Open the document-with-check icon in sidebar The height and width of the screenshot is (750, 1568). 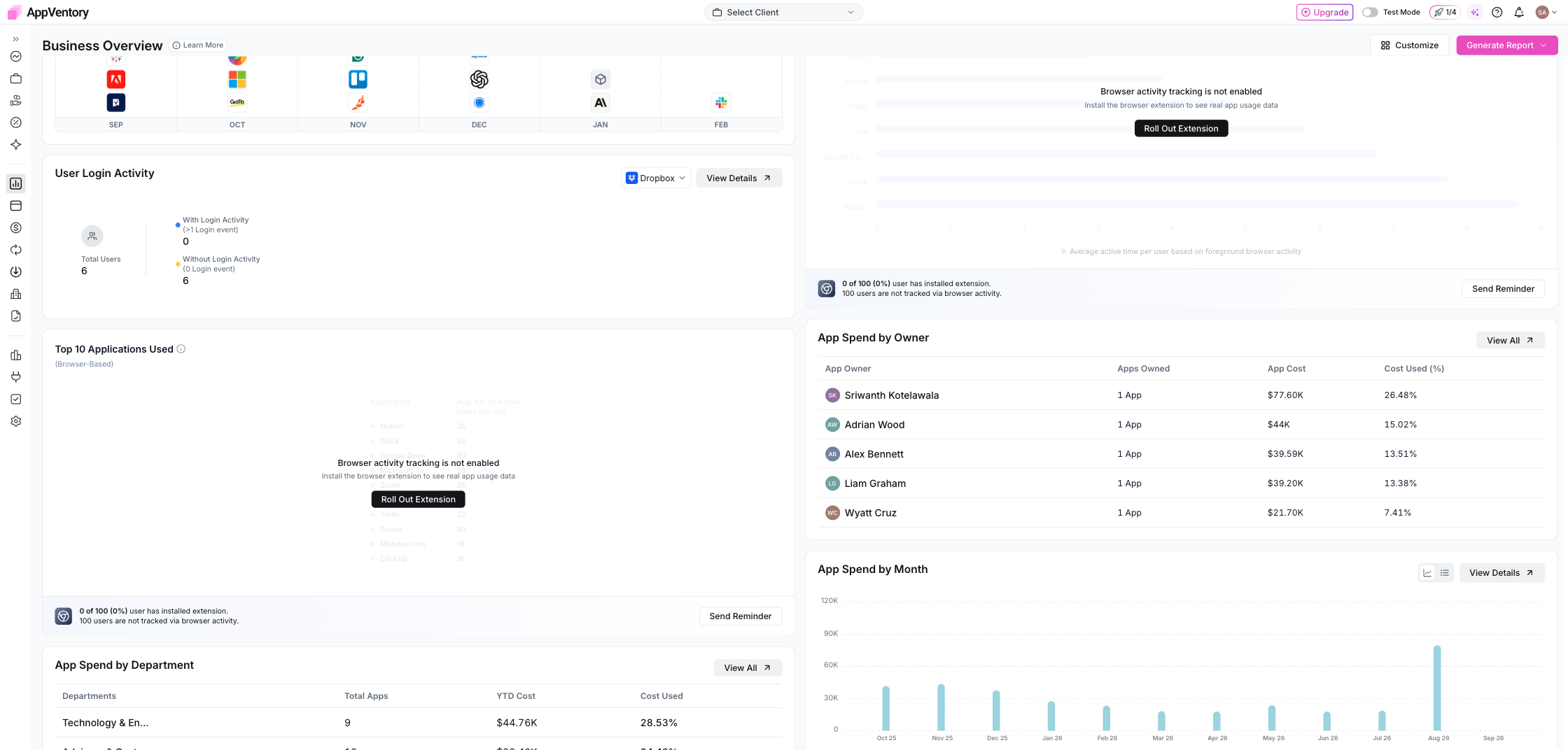(15, 316)
